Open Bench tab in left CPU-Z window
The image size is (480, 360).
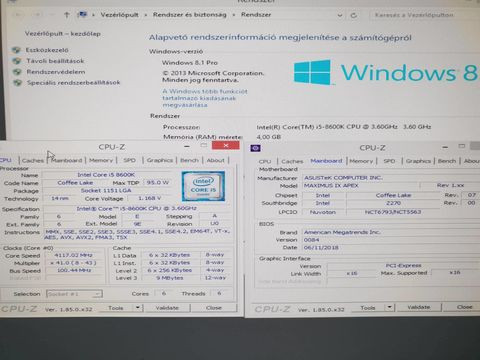(189, 160)
